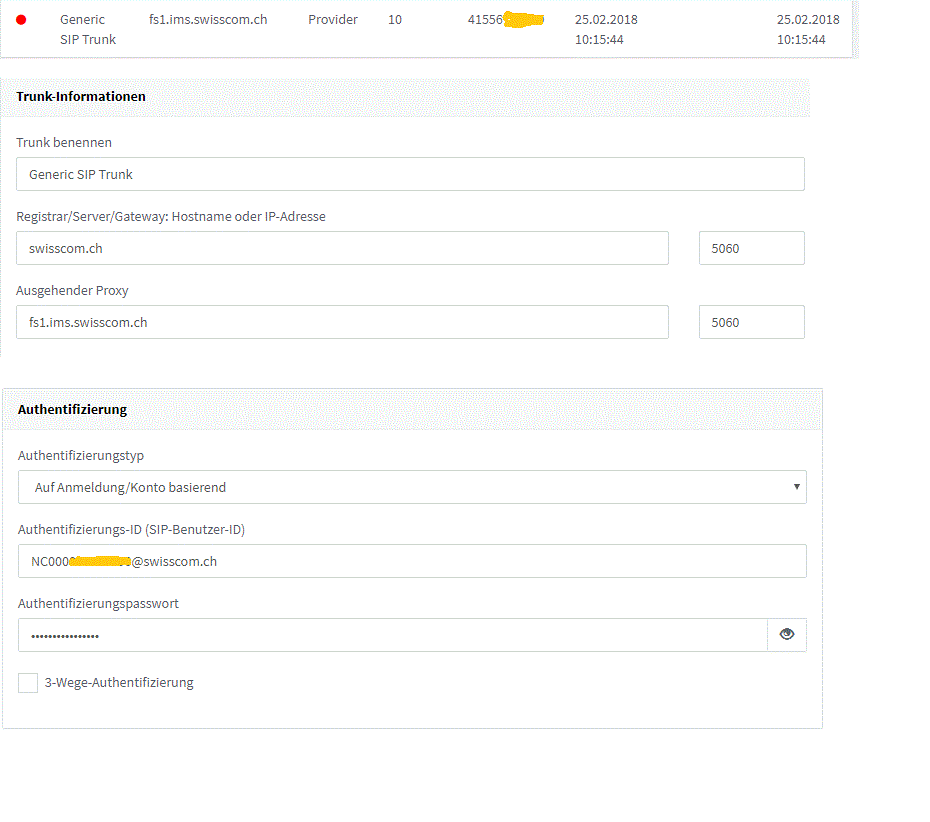The width and height of the screenshot is (930, 822).
Task: Click the value 10 in trunk row
Action: coord(395,20)
